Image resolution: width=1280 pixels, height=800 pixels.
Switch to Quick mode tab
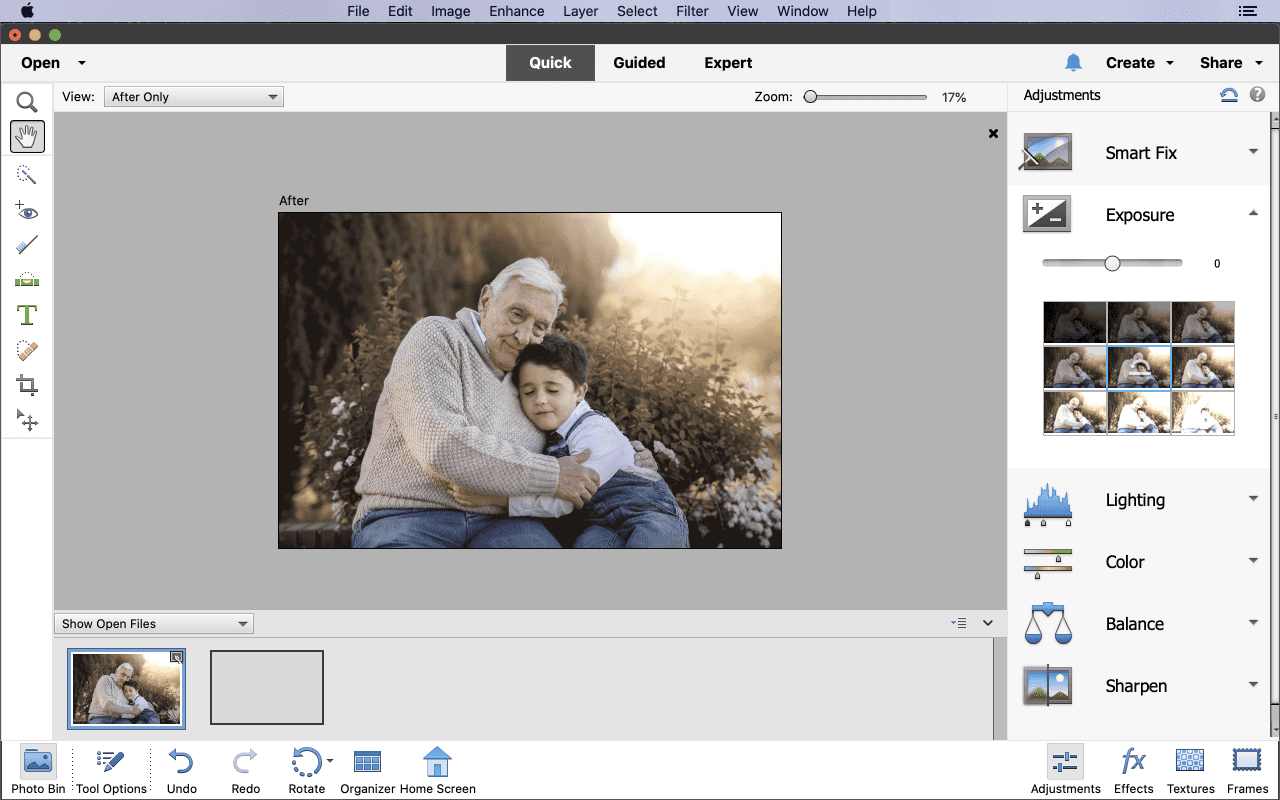[x=550, y=62]
